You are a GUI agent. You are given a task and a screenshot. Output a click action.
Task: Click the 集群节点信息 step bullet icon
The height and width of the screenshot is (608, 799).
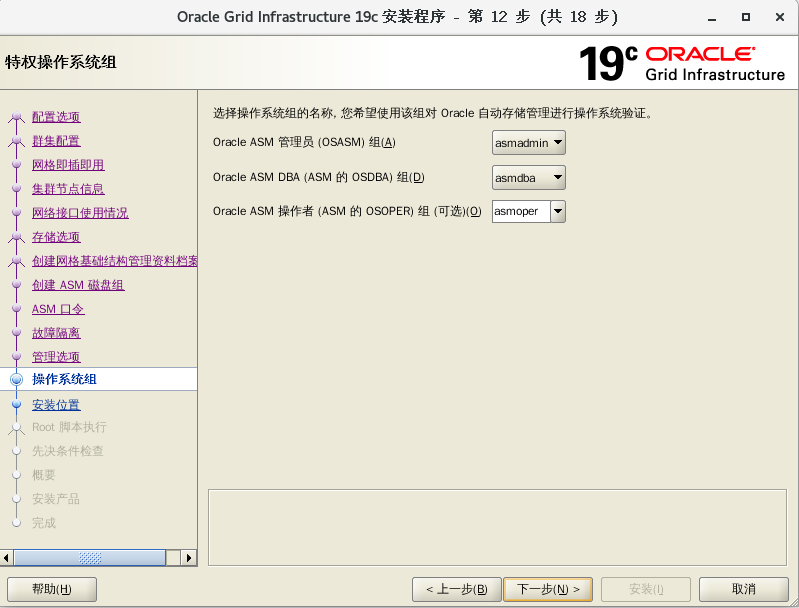[x=16, y=188]
